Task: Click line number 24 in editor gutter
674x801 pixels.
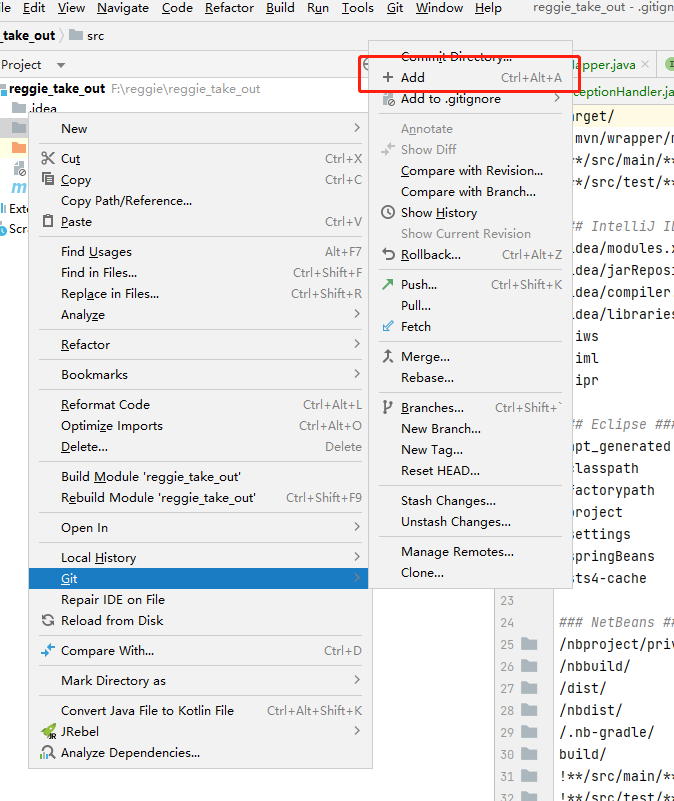Action: [x=506, y=622]
